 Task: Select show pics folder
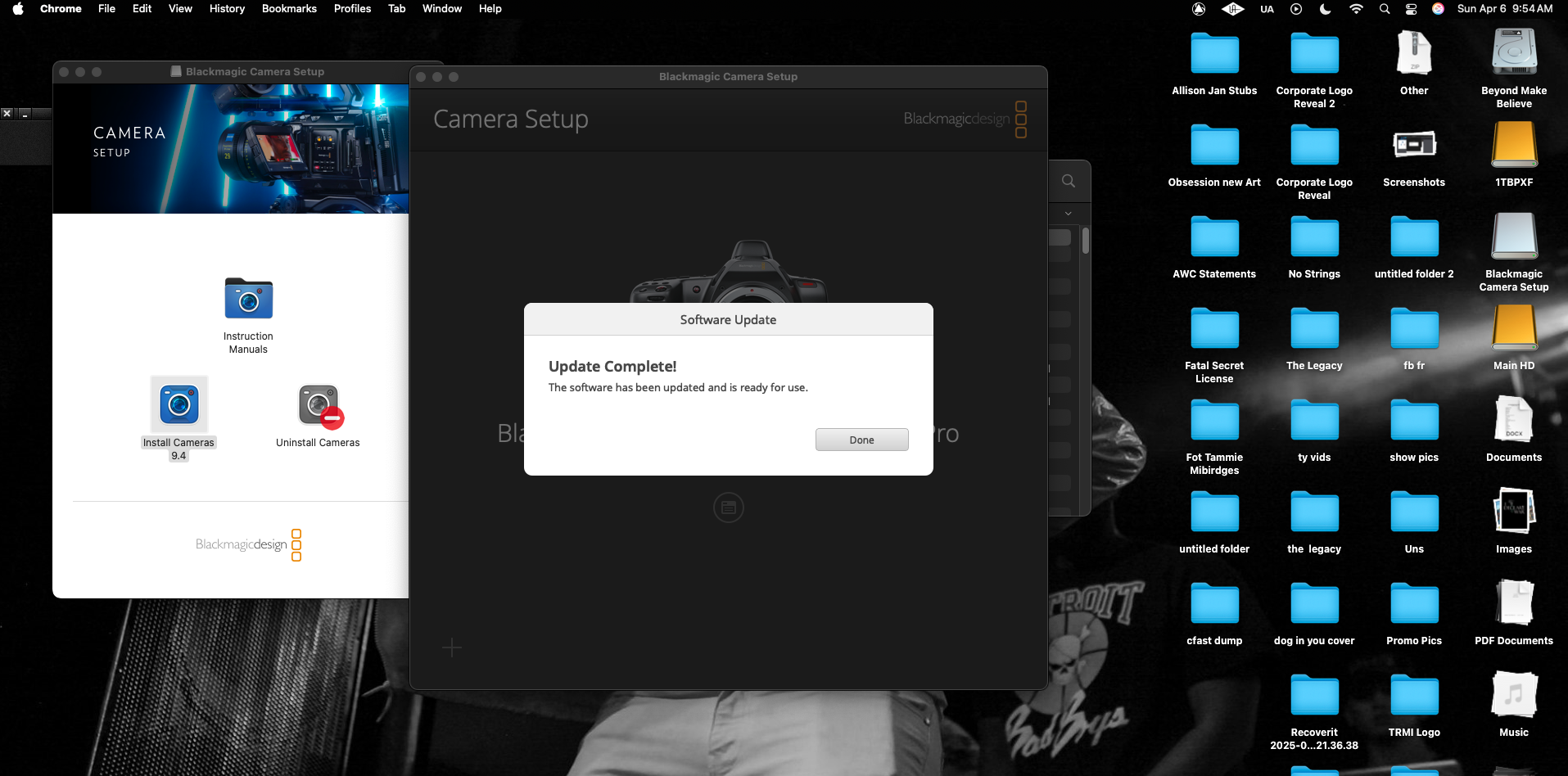(x=1414, y=421)
